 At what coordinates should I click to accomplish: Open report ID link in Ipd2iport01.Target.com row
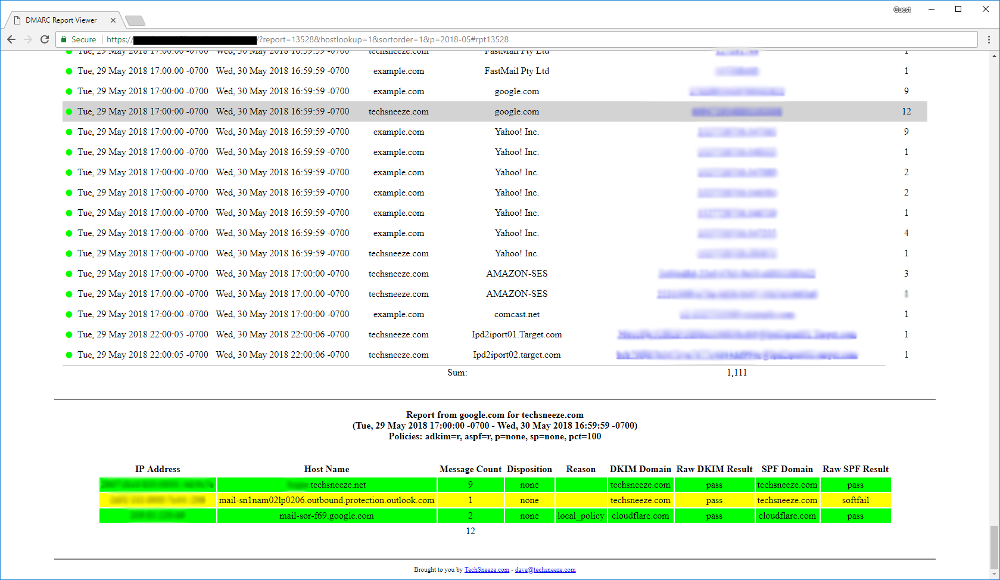click(x=737, y=334)
